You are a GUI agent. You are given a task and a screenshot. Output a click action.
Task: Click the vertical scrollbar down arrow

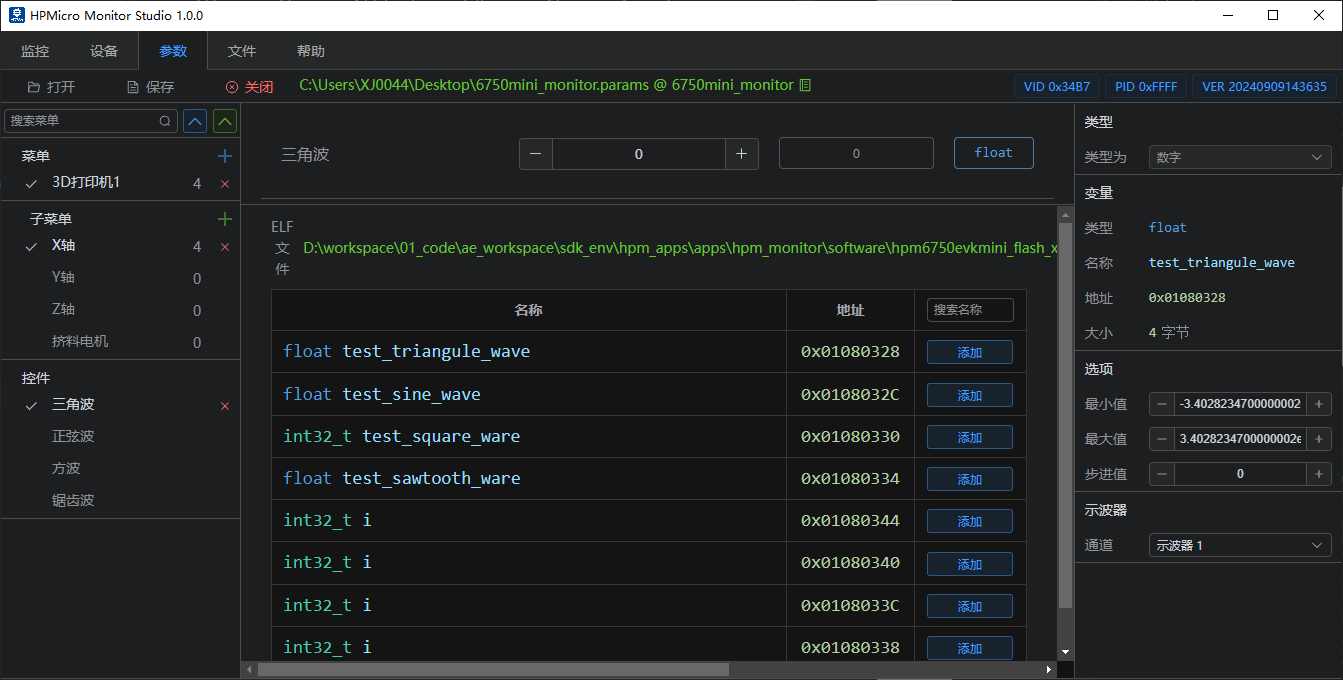(x=1065, y=651)
